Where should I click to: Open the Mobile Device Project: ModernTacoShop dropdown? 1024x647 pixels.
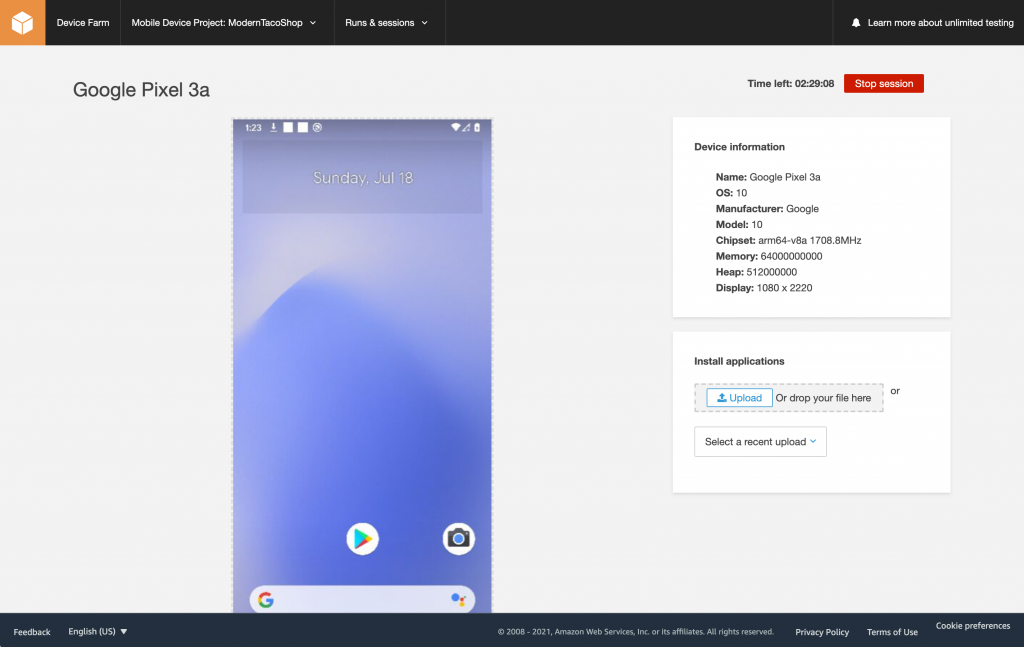[222, 22]
